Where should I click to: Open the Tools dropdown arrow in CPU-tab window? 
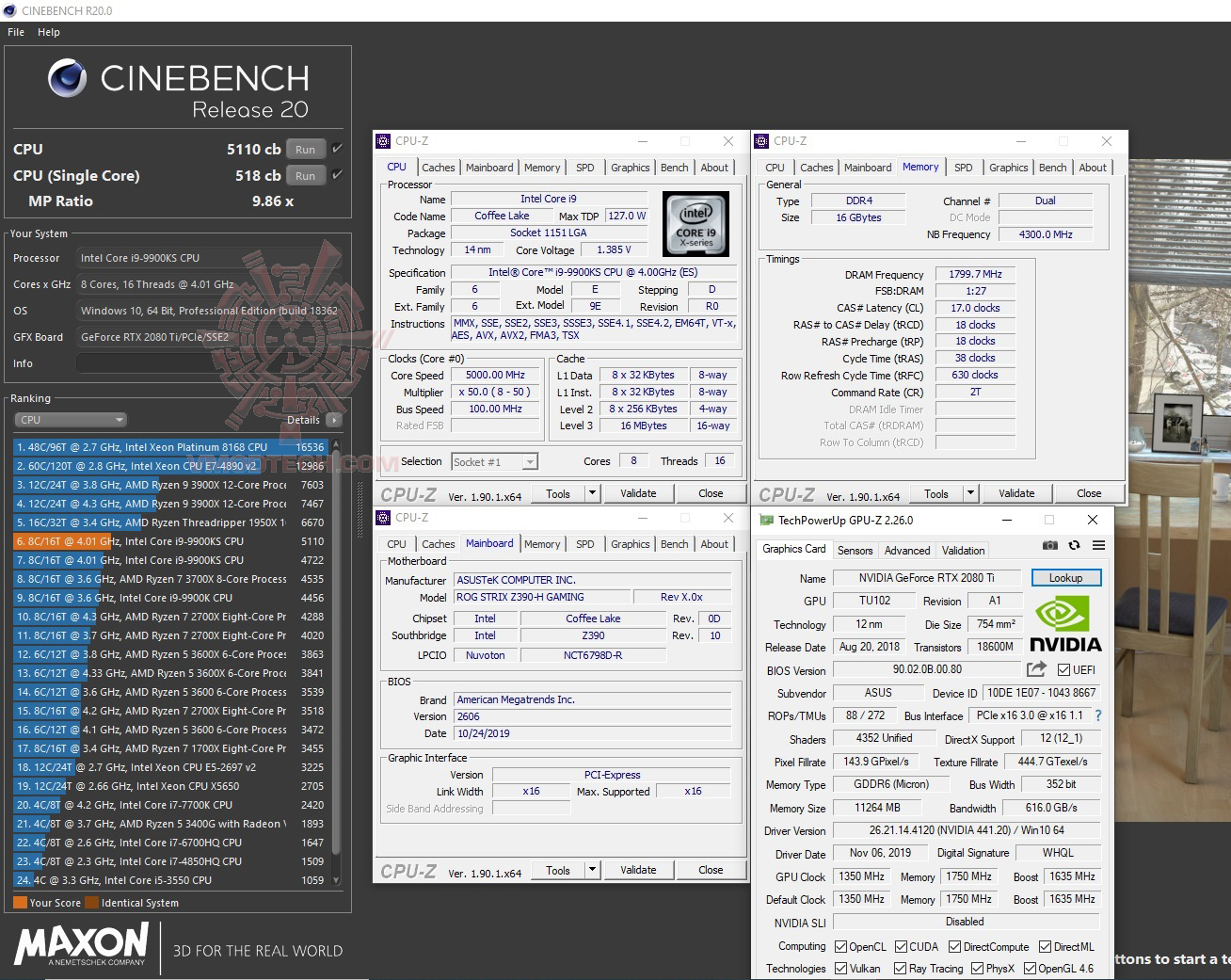tap(592, 493)
